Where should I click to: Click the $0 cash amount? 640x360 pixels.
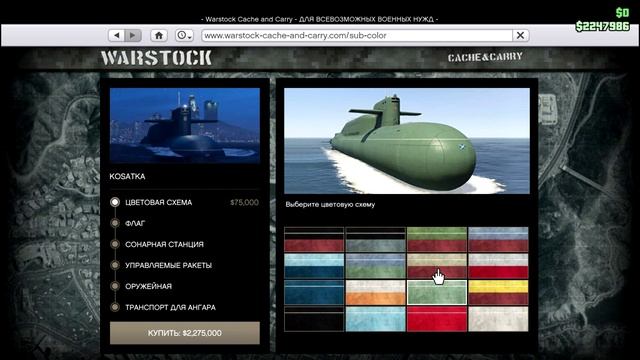click(x=622, y=13)
